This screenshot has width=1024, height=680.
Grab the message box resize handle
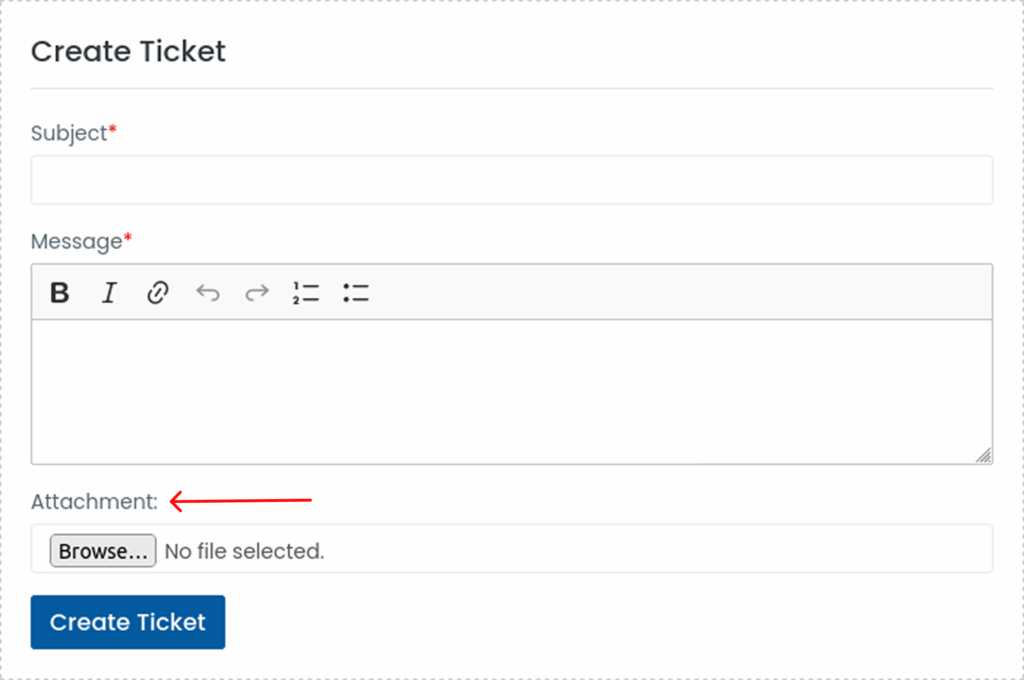(984, 456)
